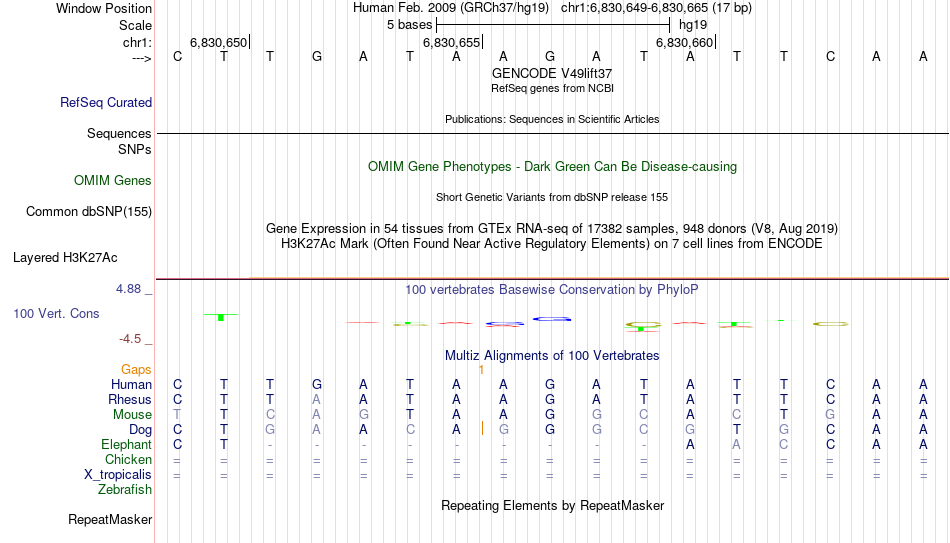Viewport: 950px width, 543px height.
Task: Click the orange Gaps row label
Action: (136, 370)
